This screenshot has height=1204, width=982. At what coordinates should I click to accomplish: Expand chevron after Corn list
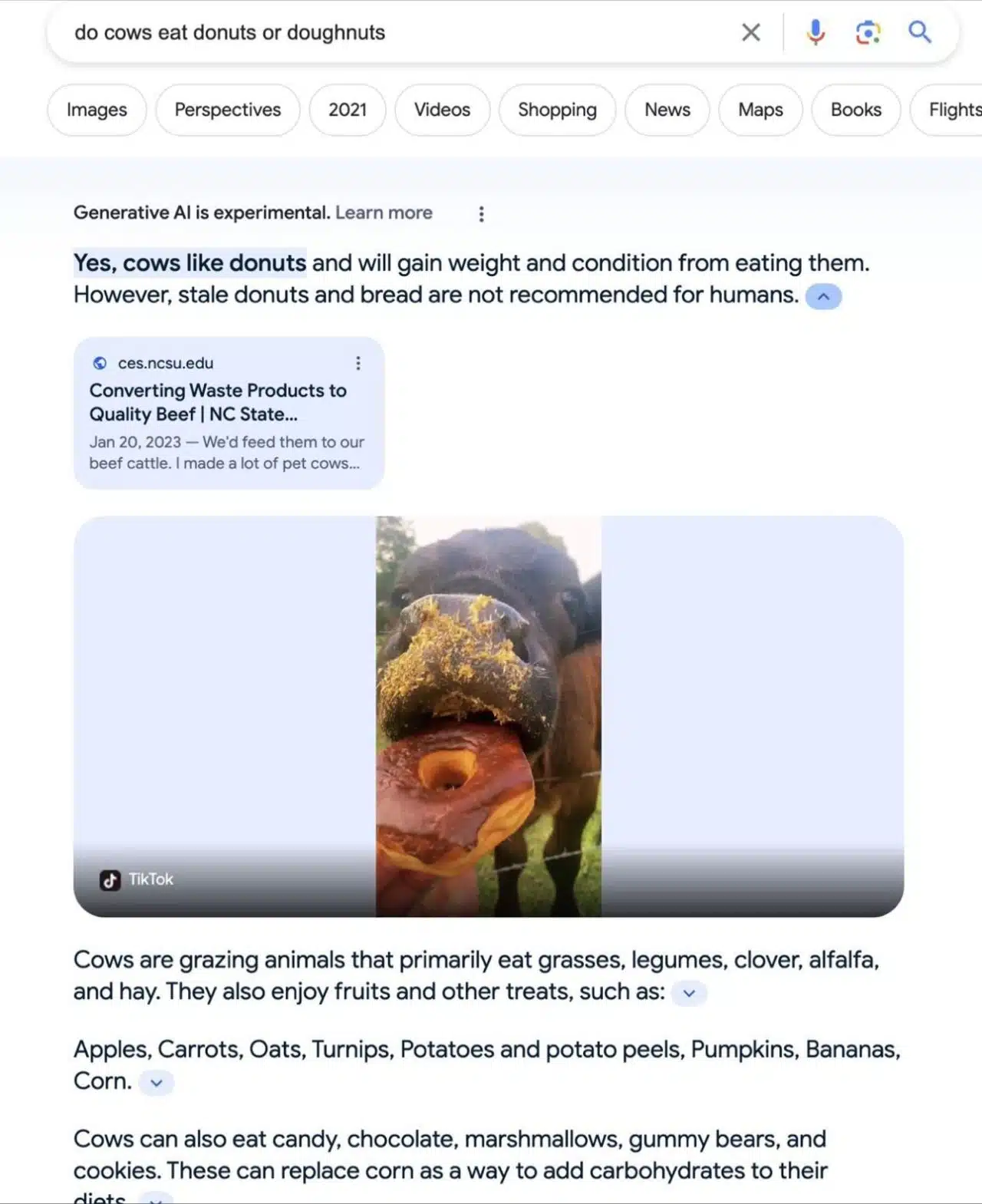157,1083
